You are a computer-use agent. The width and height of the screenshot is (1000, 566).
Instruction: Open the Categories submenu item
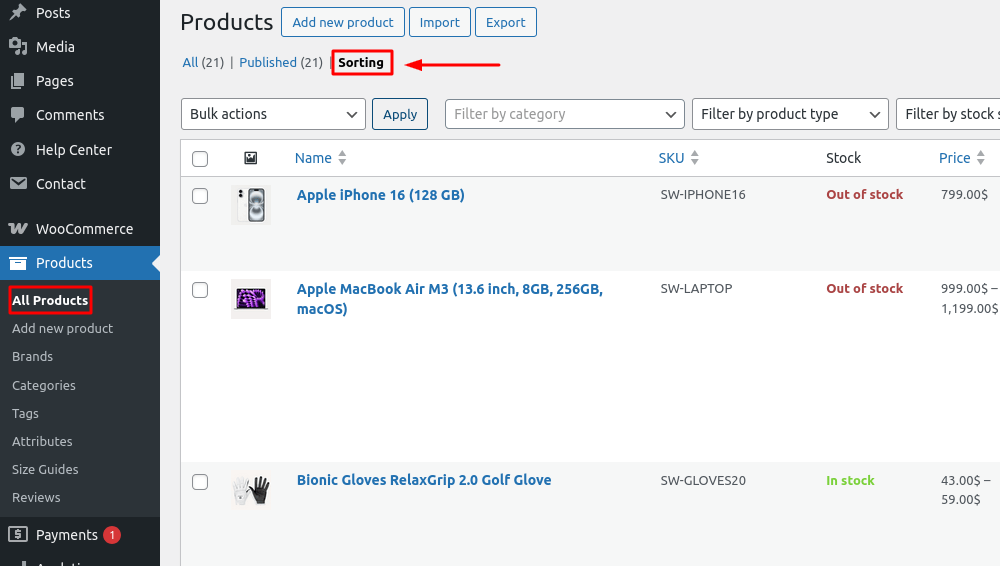[43, 385]
